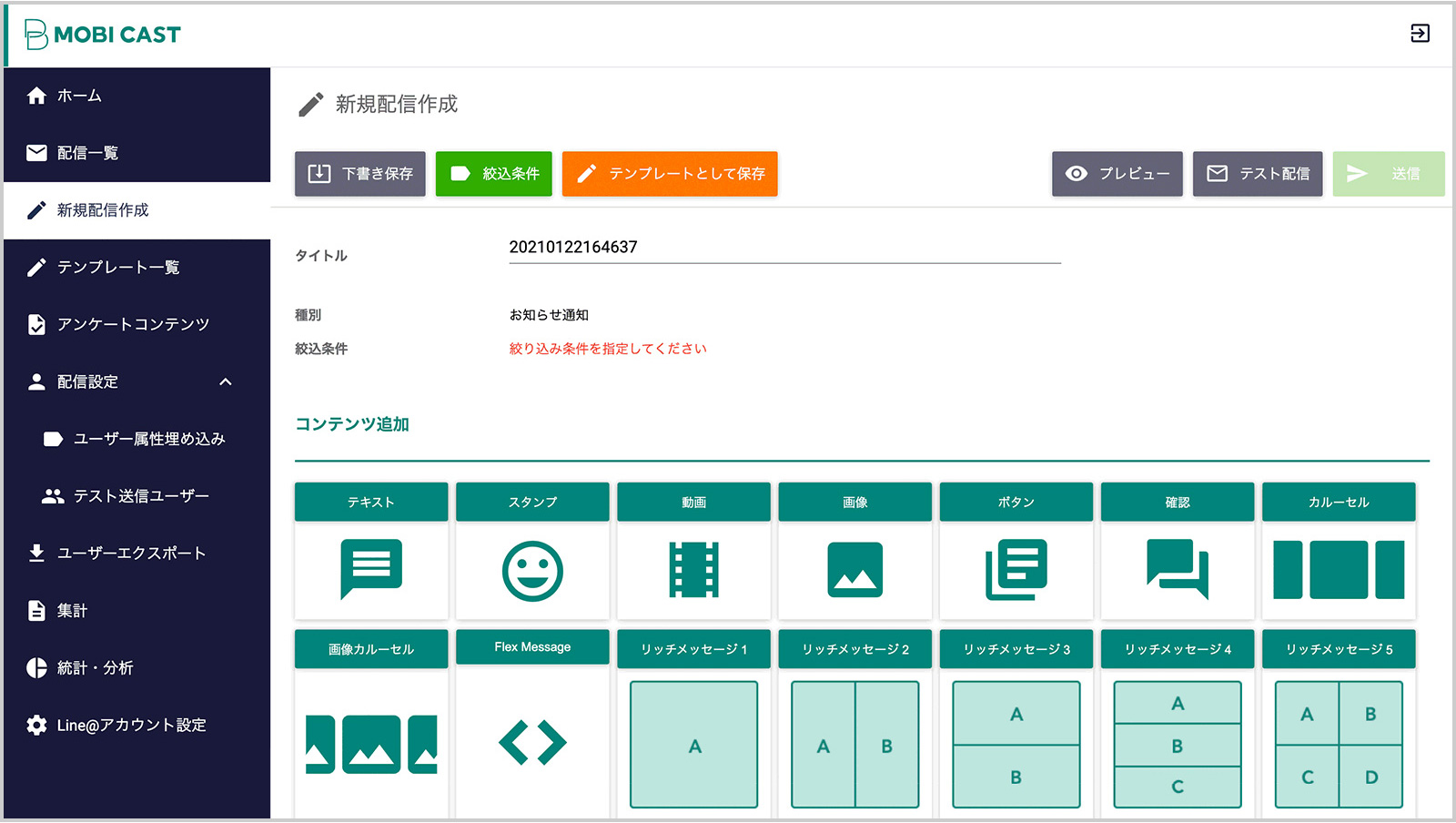
Task: Open the MOBI CAST logo
Action: pos(102,35)
